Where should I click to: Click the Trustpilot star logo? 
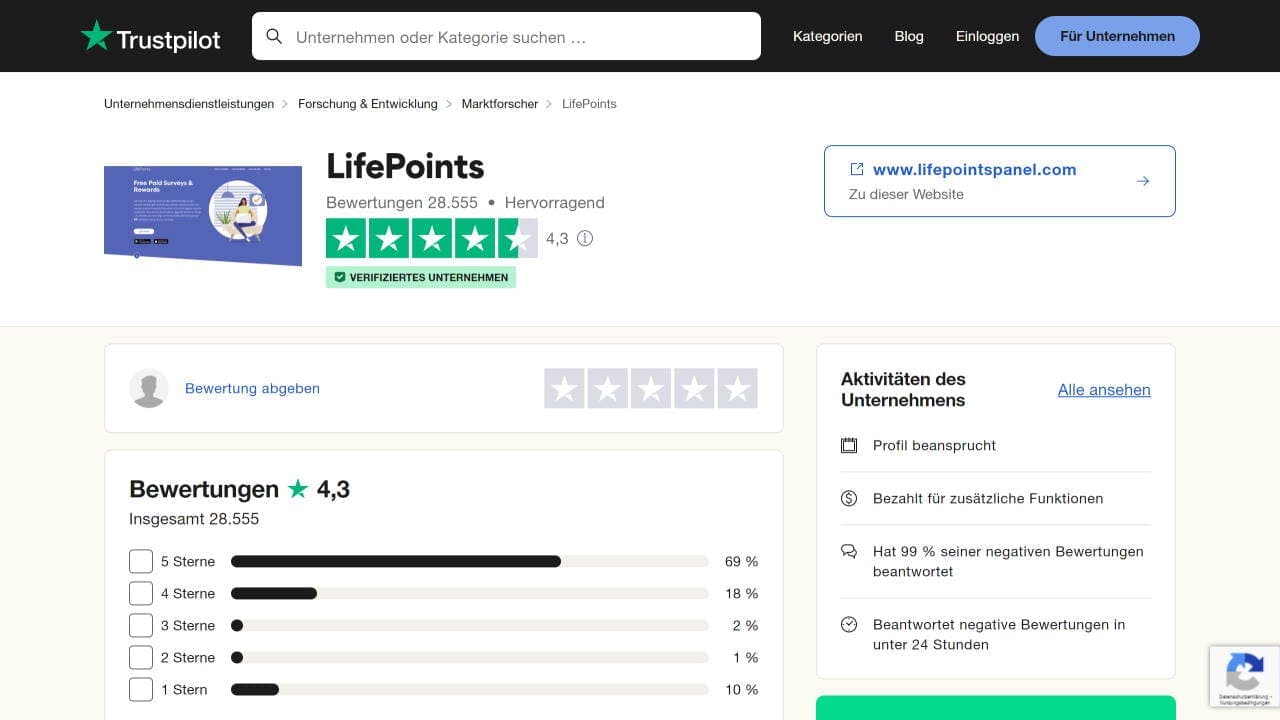tap(95, 36)
